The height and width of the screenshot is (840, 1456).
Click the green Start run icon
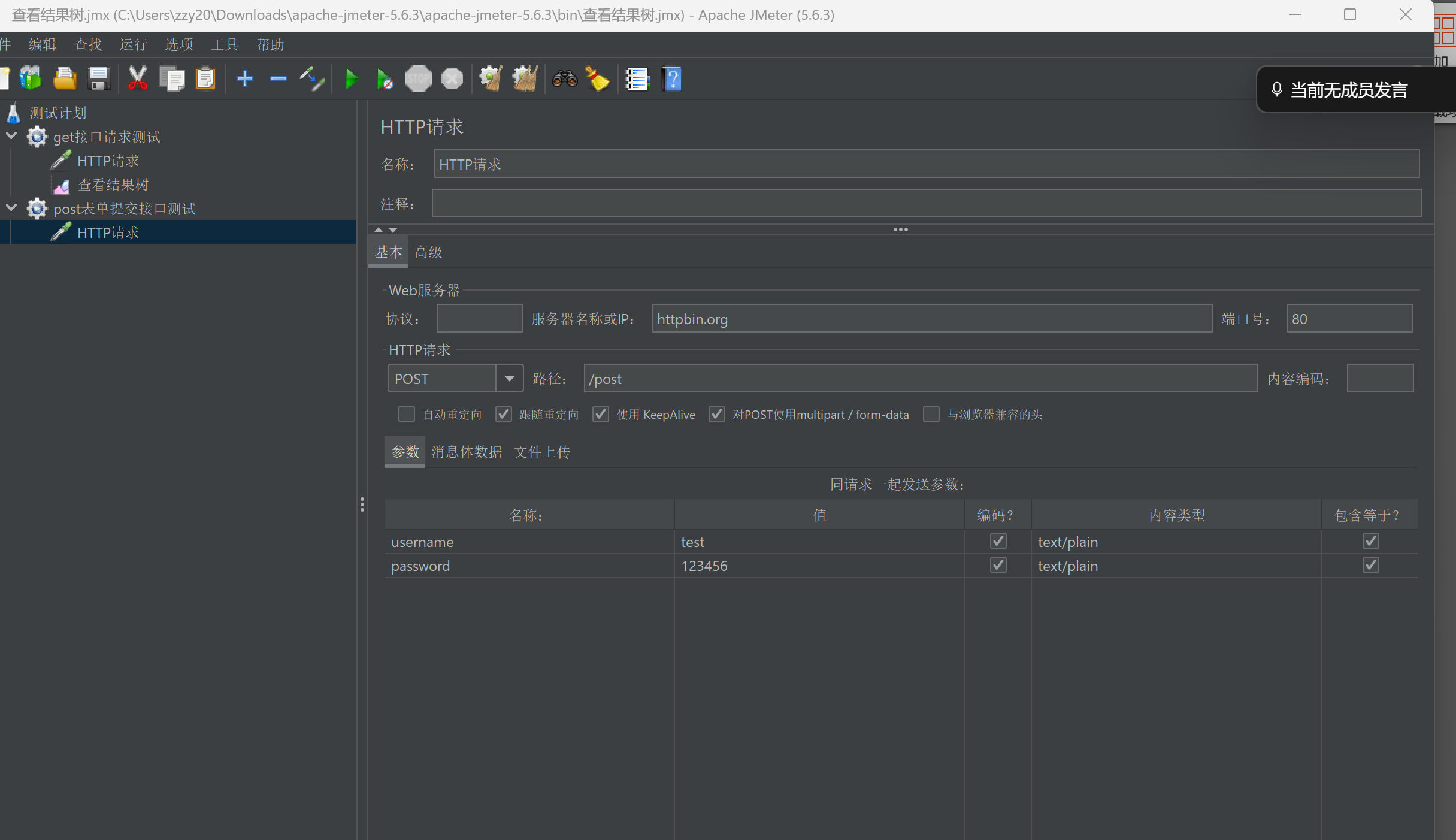point(352,79)
